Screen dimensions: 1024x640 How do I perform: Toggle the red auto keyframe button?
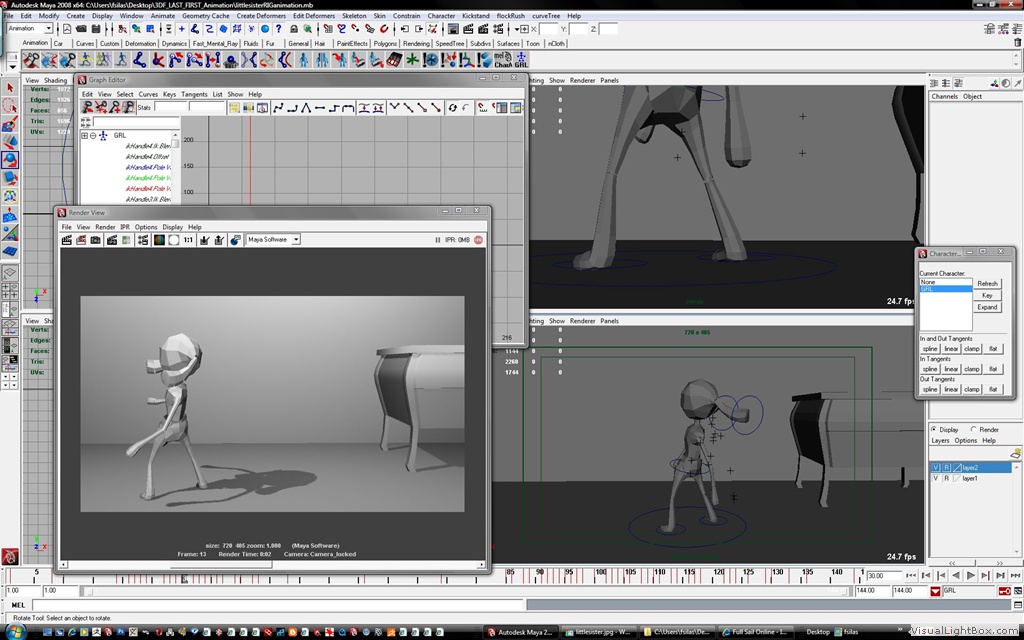point(1004,591)
